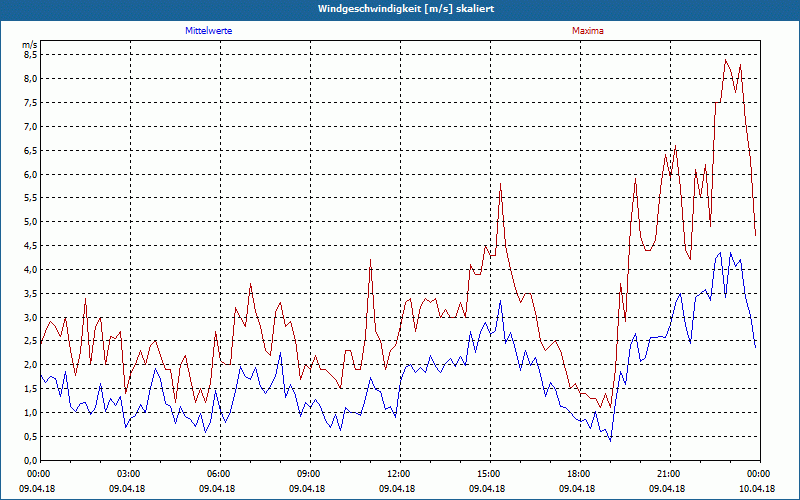Click the '09:00' time axis label

pyautogui.click(x=307, y=474)
